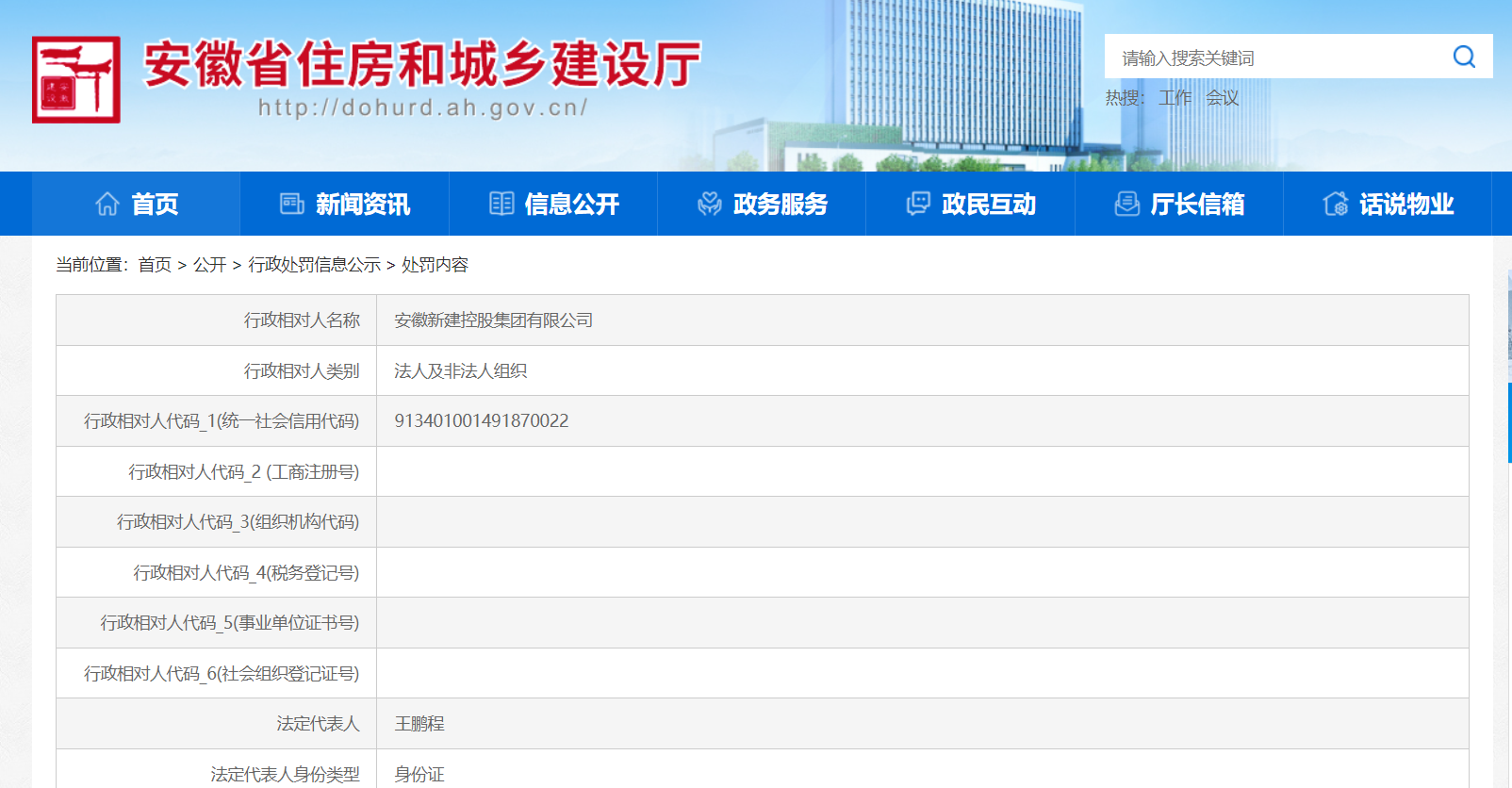Screen dimensions: 1512x788
Task: Go to 公开 in breadcrumb
Action: (209, 265)
